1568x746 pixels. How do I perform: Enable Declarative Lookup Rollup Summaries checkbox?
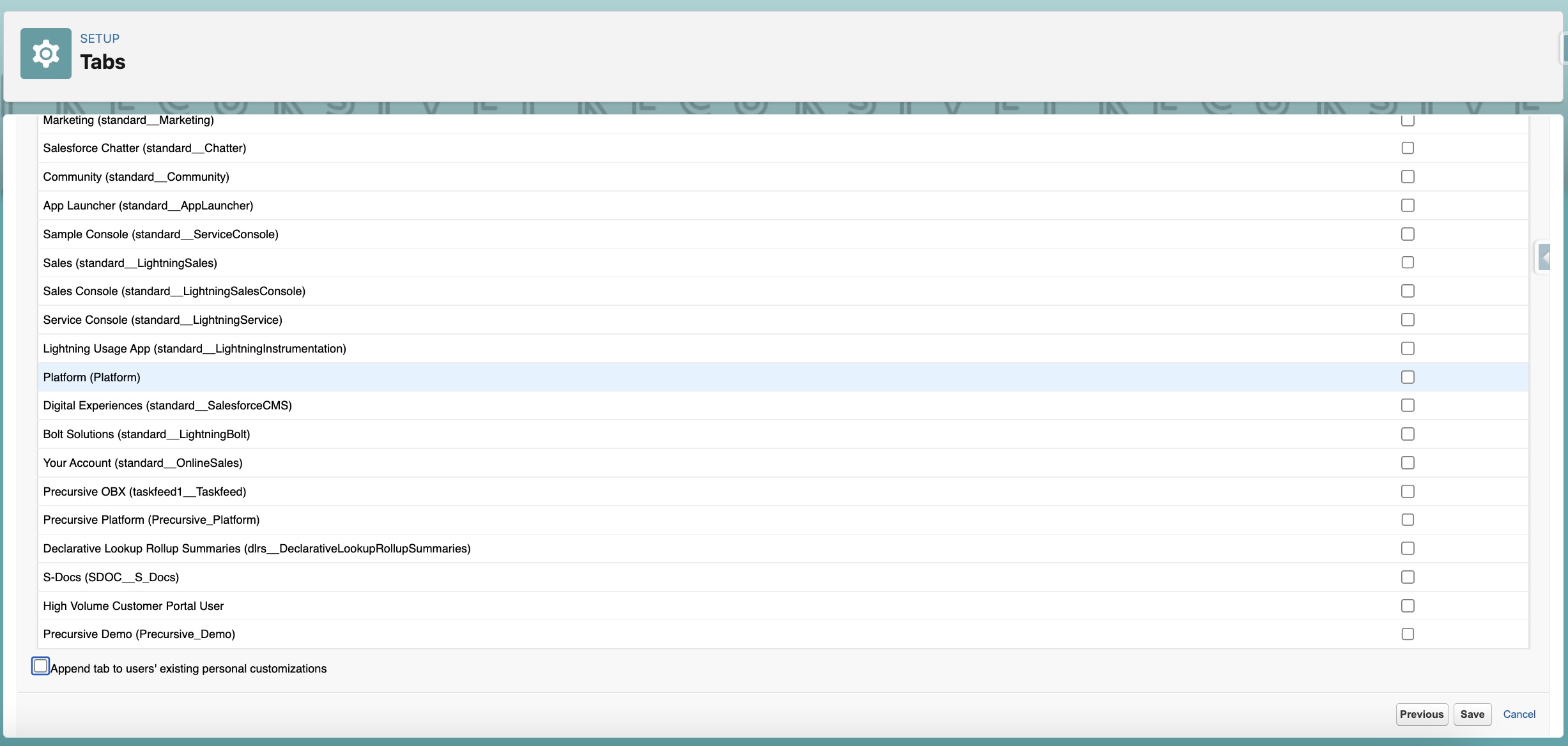tap(1408, 548)
